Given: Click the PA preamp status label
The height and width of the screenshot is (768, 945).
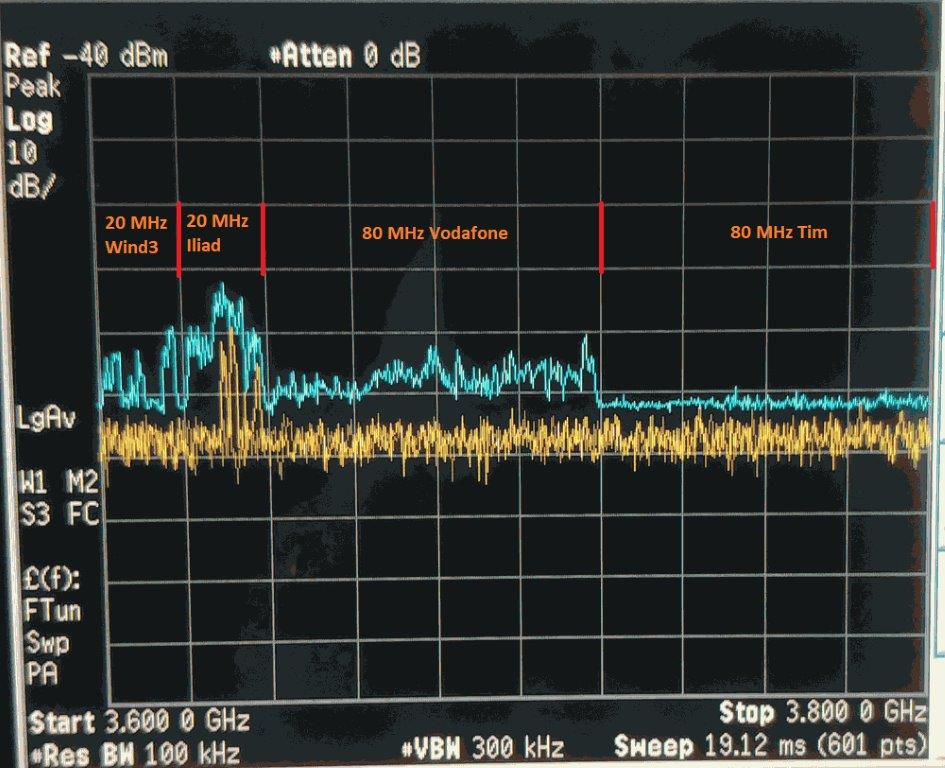Looking at the screenshot, I should (42, 673).
